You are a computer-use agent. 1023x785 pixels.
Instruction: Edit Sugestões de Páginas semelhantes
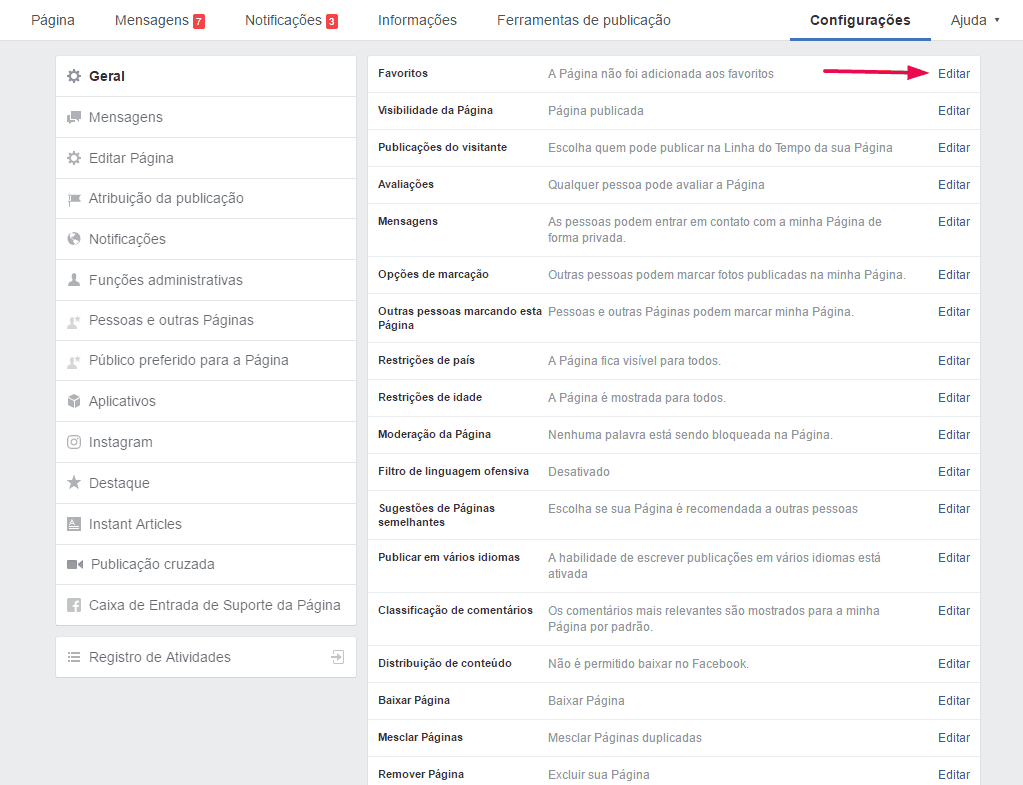point(954,509)
